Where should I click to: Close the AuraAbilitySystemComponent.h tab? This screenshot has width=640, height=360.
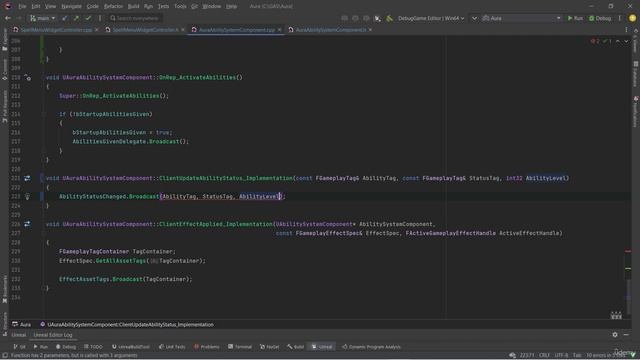coord(370,30)
